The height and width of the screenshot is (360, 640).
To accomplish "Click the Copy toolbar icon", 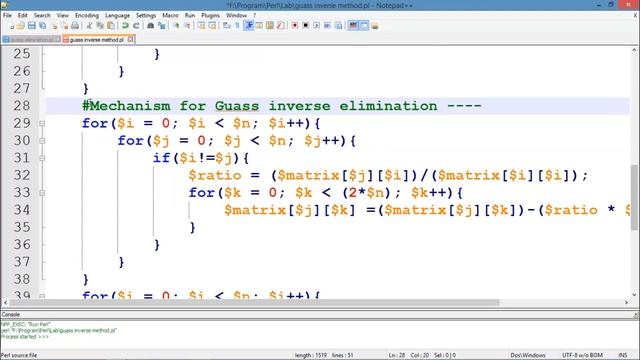I will [100, 26].
